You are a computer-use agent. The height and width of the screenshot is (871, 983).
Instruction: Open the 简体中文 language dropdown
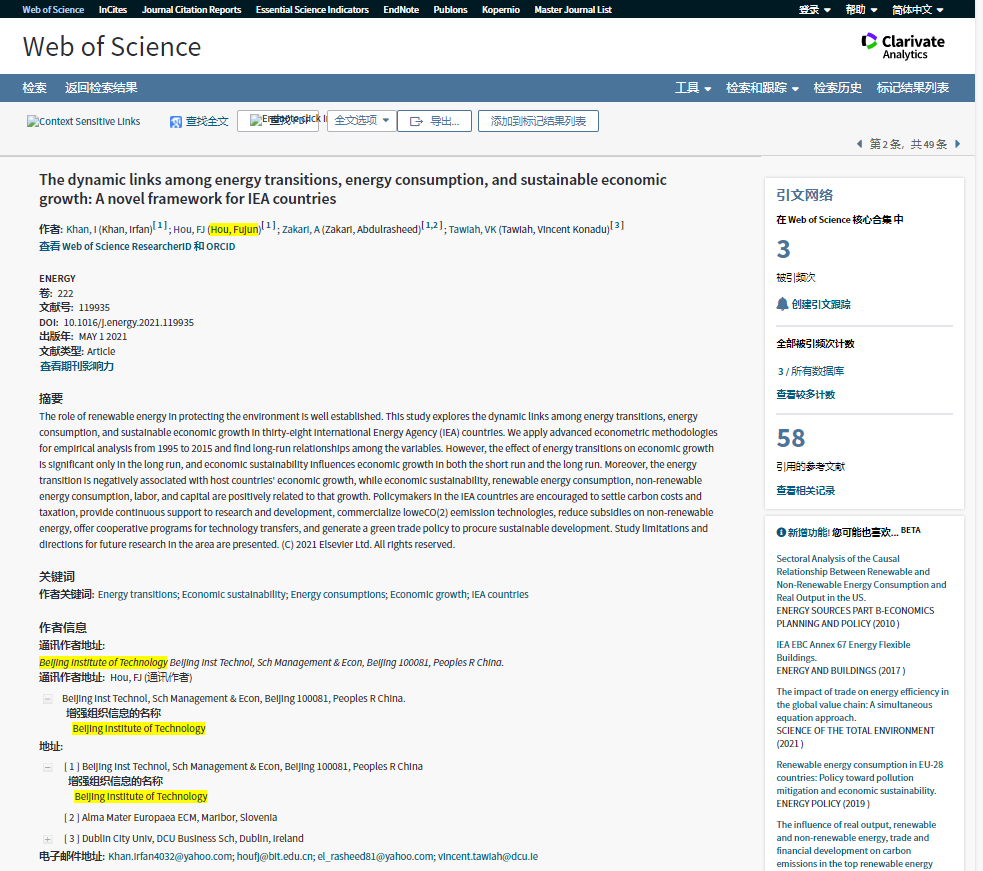pos(917,10)
